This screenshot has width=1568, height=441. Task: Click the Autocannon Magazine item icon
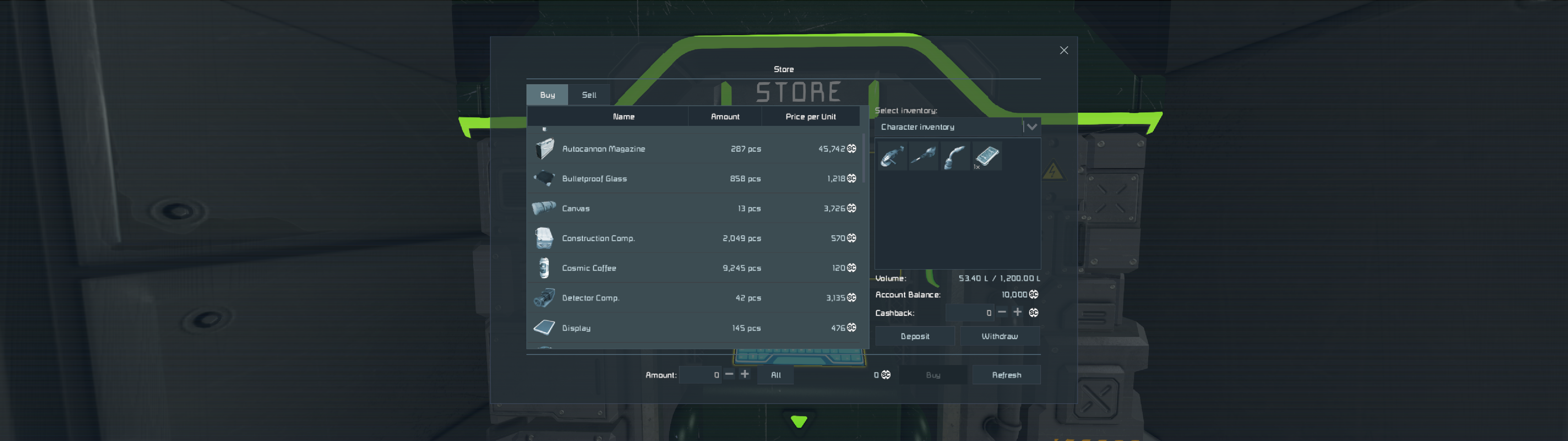544,149
